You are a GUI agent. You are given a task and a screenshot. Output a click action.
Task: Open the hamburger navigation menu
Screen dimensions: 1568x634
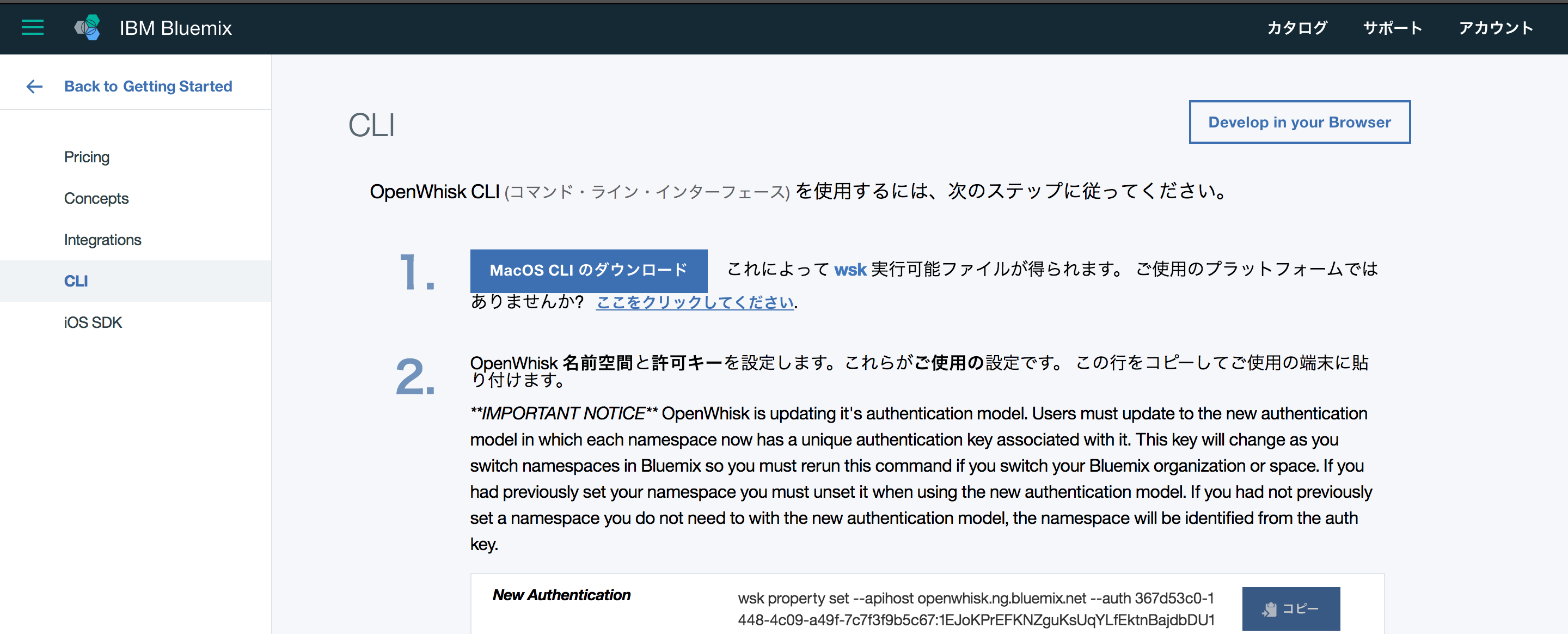[x=32, y=28]
